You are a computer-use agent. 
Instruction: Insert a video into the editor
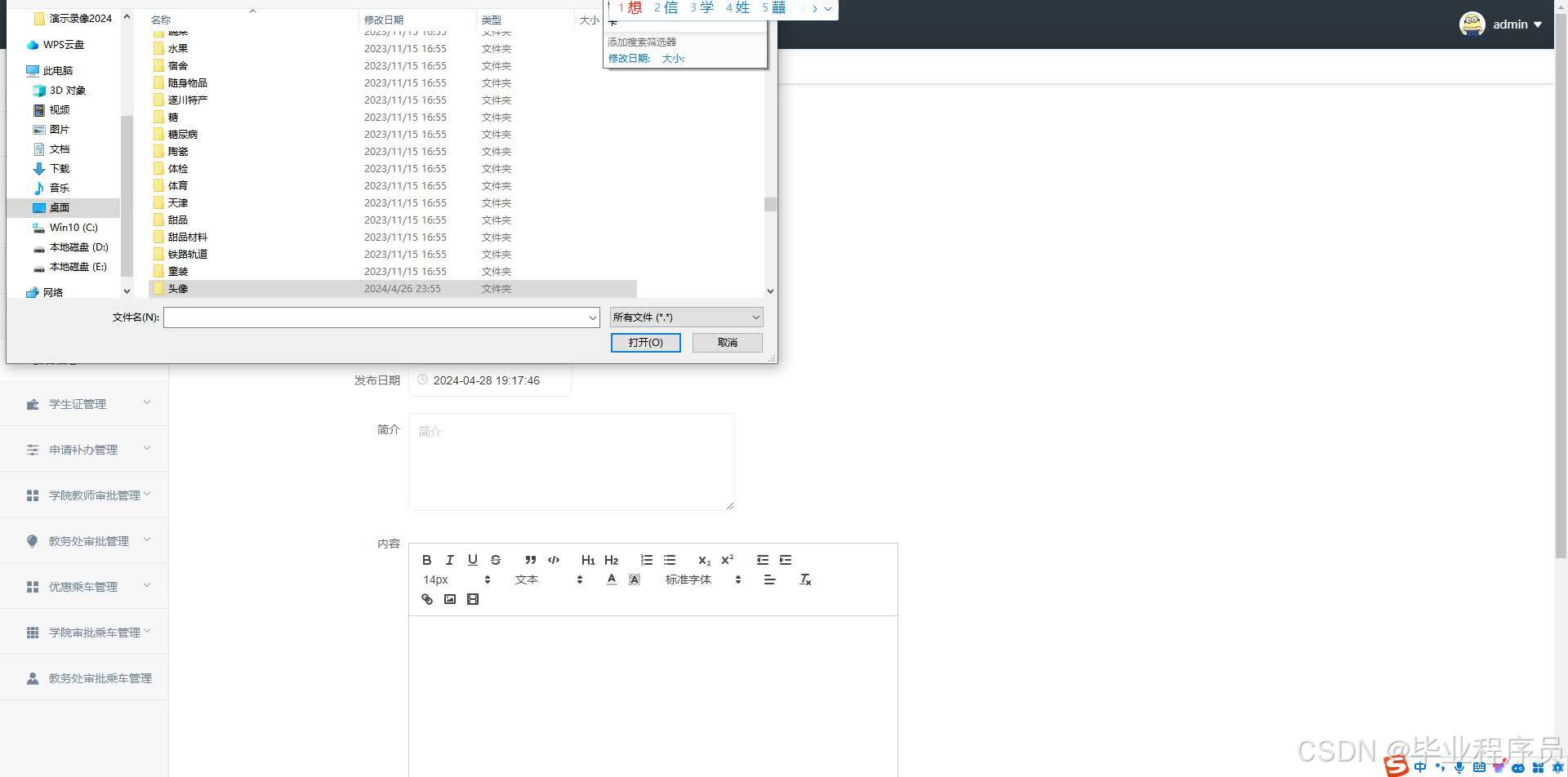(x=472, y=599)
